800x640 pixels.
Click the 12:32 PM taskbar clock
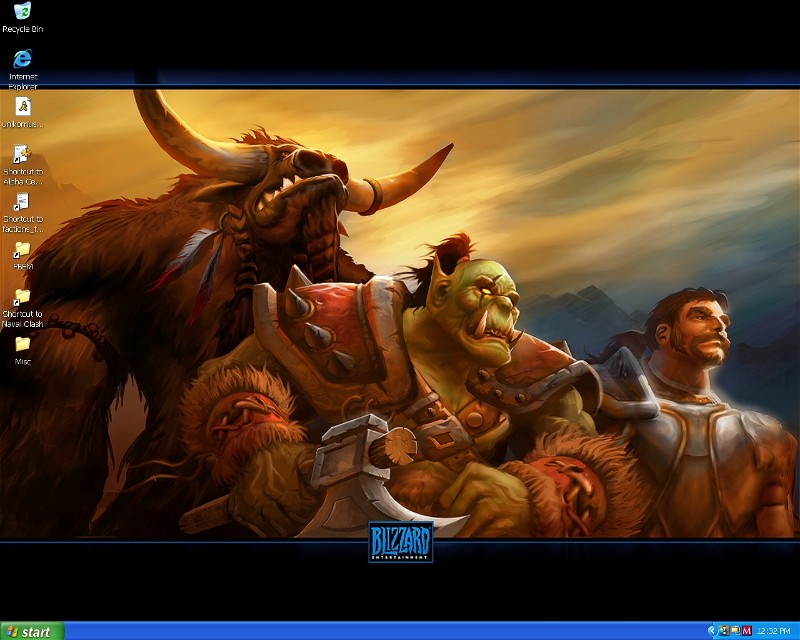click(773, 631)
